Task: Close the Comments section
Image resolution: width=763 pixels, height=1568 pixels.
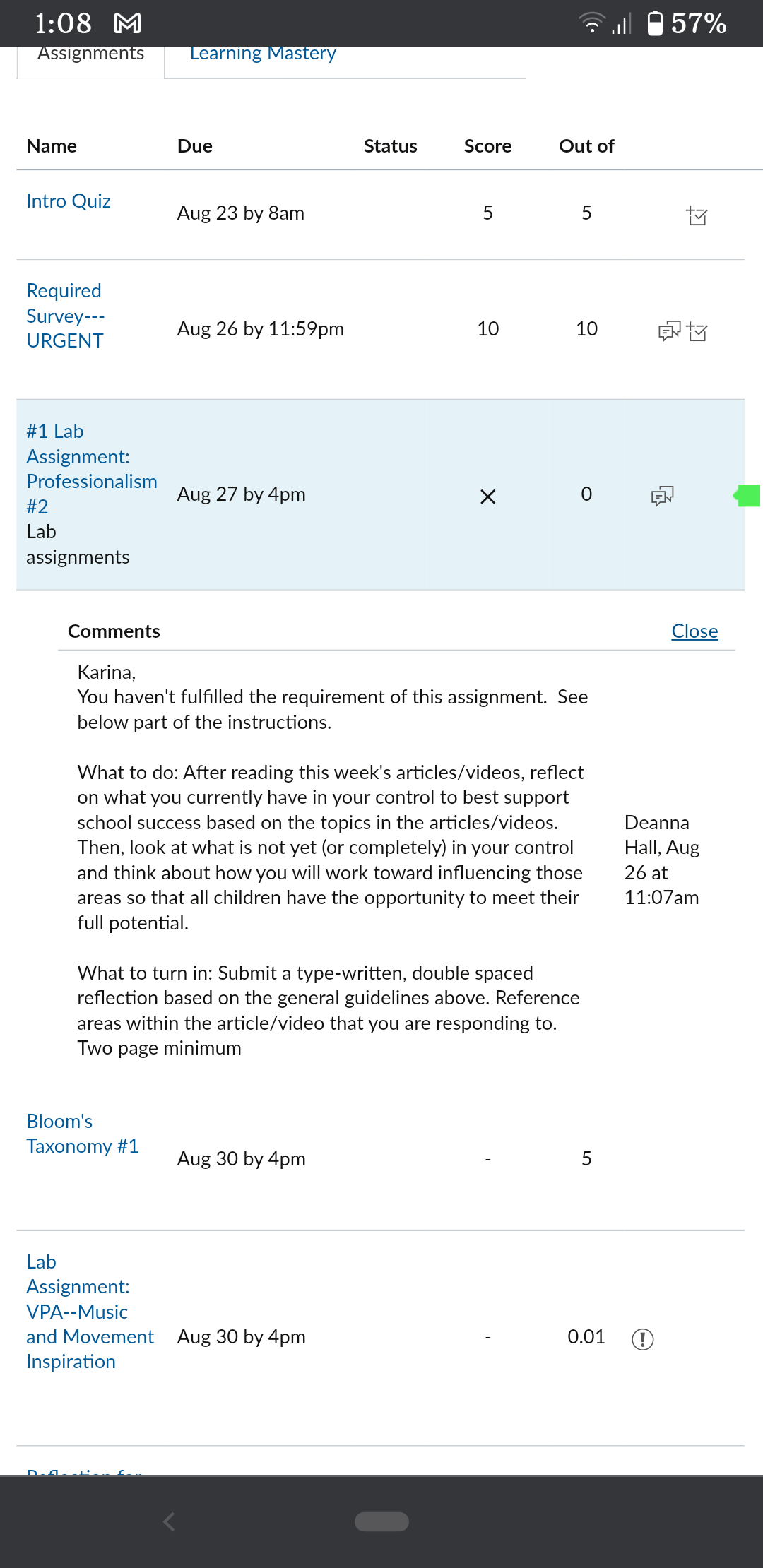Action: [694, 631]
